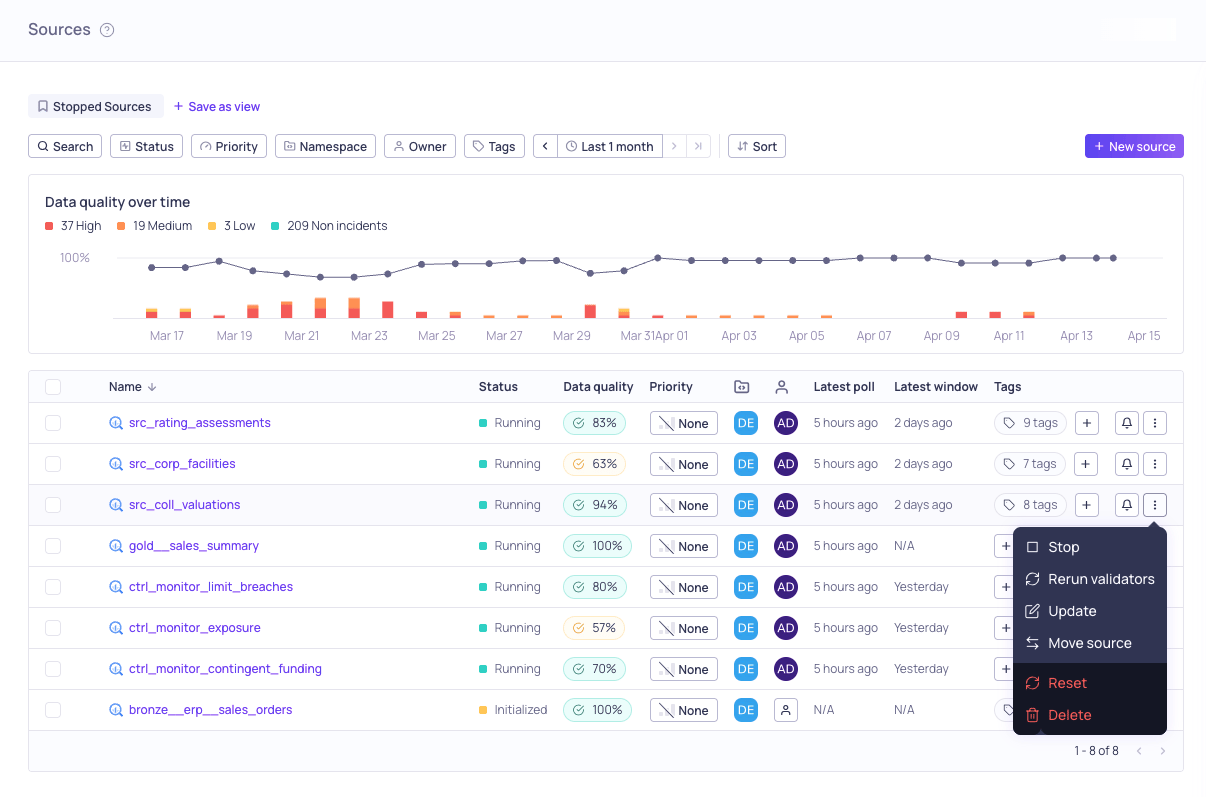1206x797 pixels.
Task: Open more options for src_corp_facilities
Action: [x=1155, y=464]
